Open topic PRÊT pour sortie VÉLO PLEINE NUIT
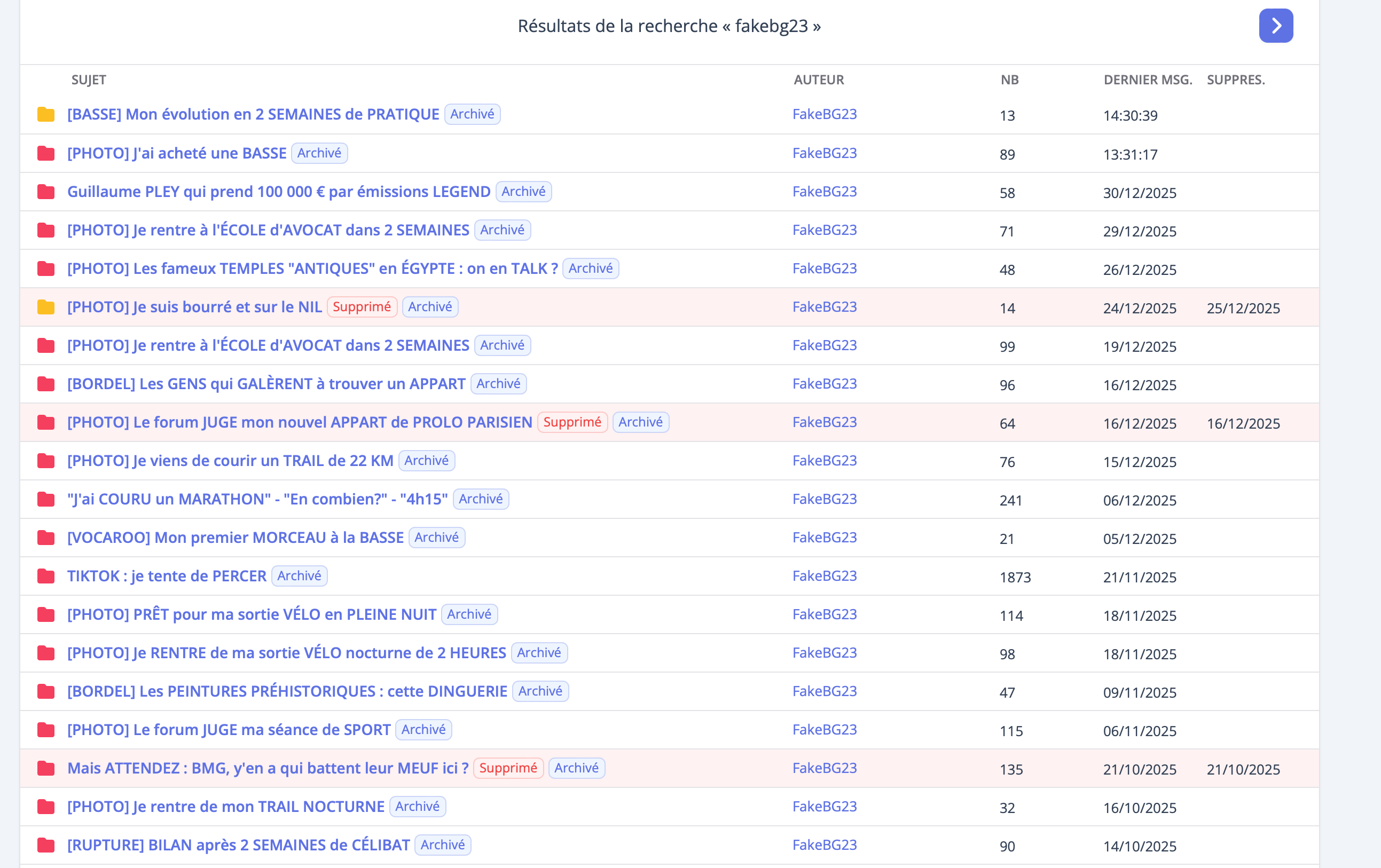This screenshot has height=868, width=1381. [x=251, y=614]
